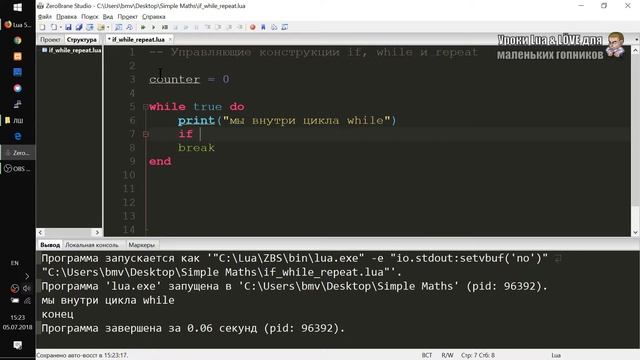Create a new file with toolbar icon
This screenshot has height=360, width=640.
click(x=42, y=27)
